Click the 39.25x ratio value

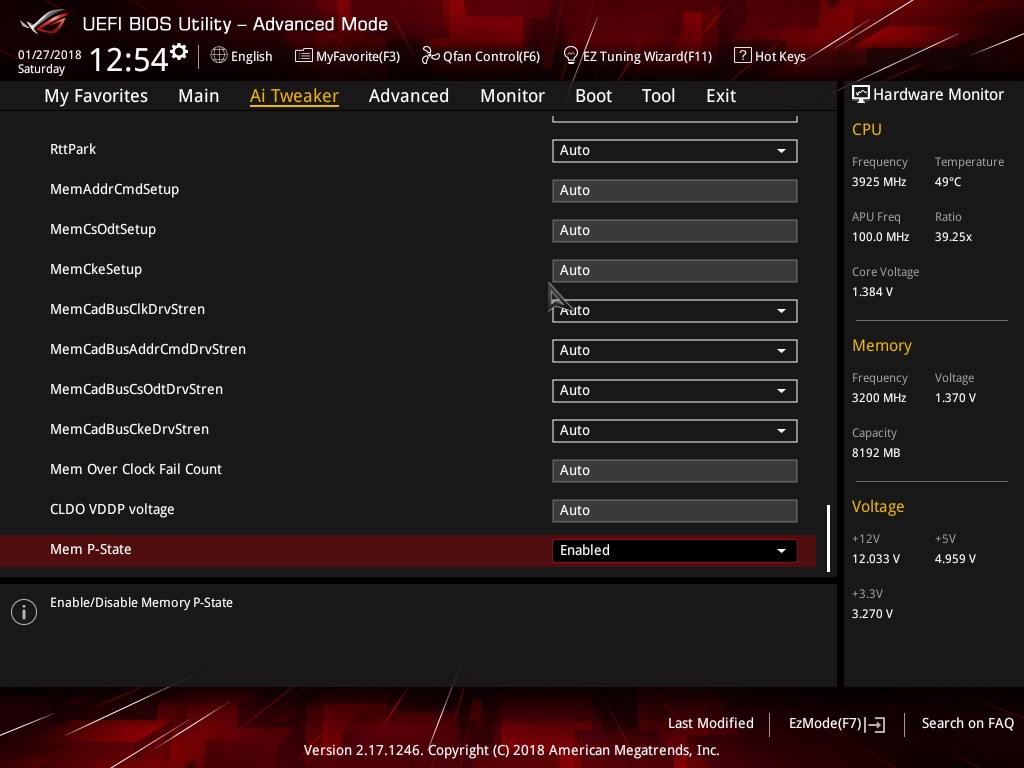pos(953,237)
